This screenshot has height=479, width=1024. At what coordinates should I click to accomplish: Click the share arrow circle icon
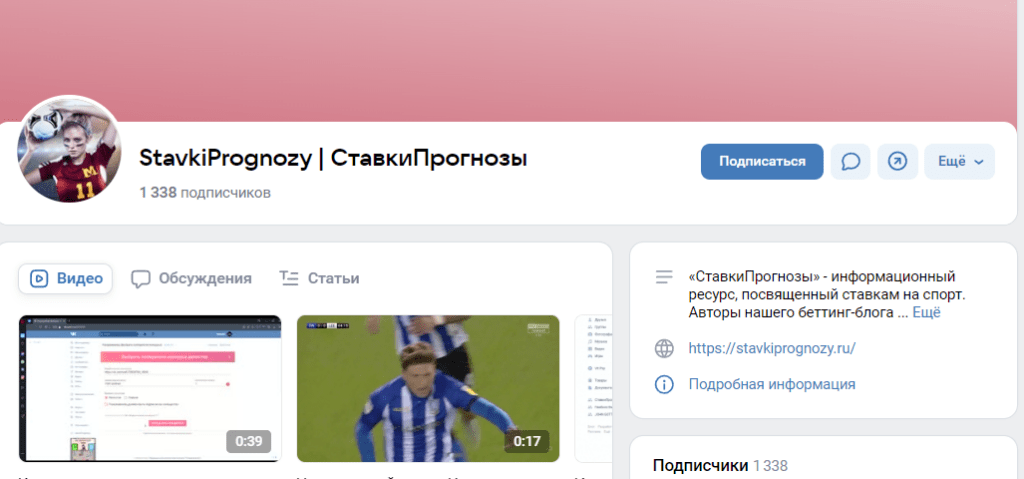898,161
